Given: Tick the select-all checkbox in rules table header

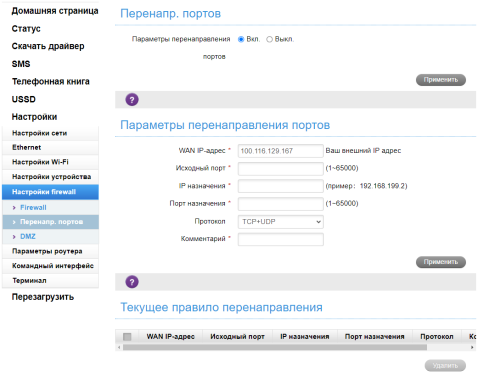Looking at the screenshot, I should tap(127, 337).
